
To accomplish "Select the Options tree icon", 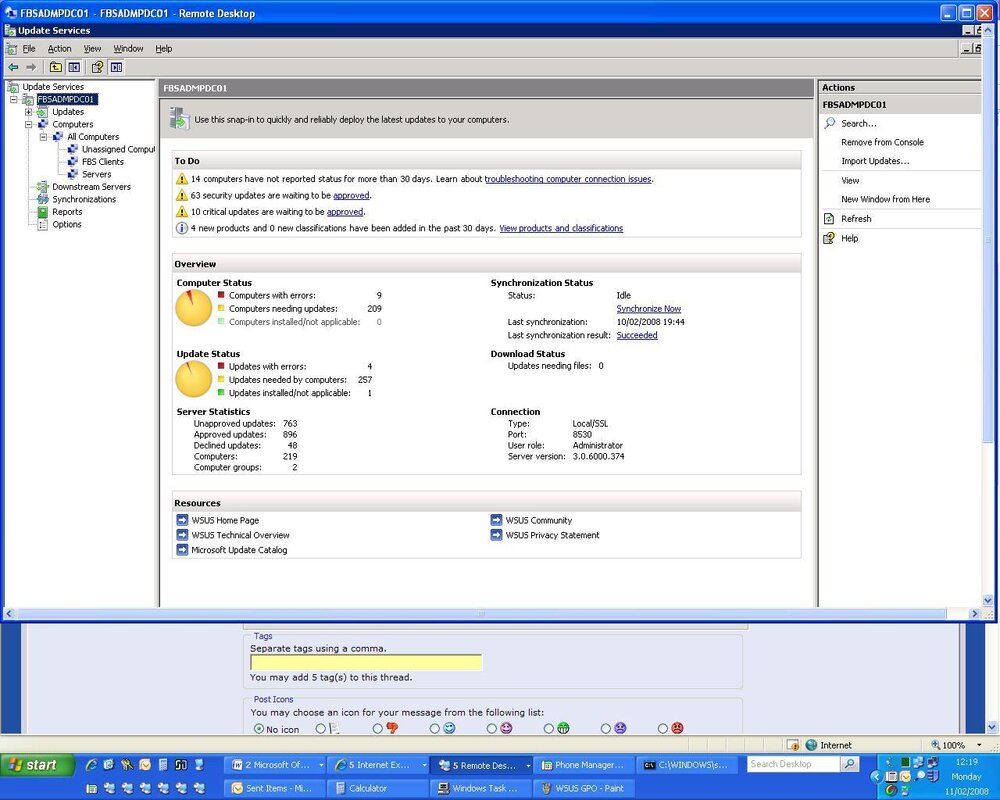I will [42, 225].
